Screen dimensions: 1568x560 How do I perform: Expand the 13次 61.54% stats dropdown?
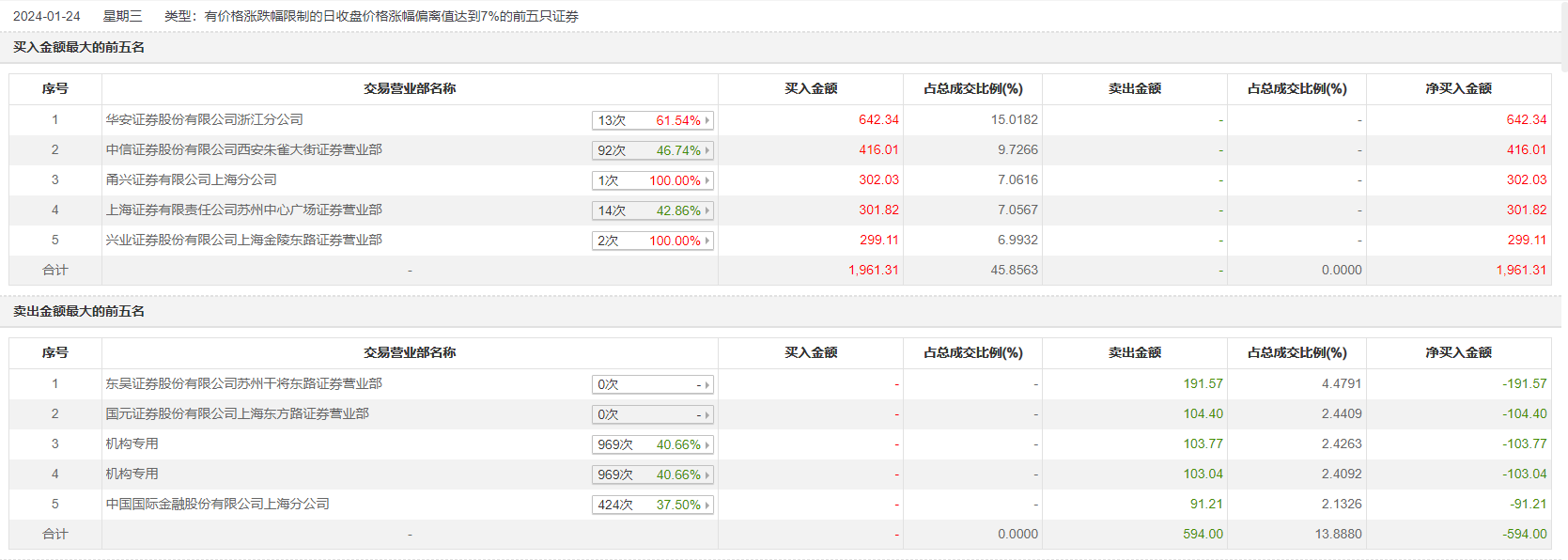[653, 120]
